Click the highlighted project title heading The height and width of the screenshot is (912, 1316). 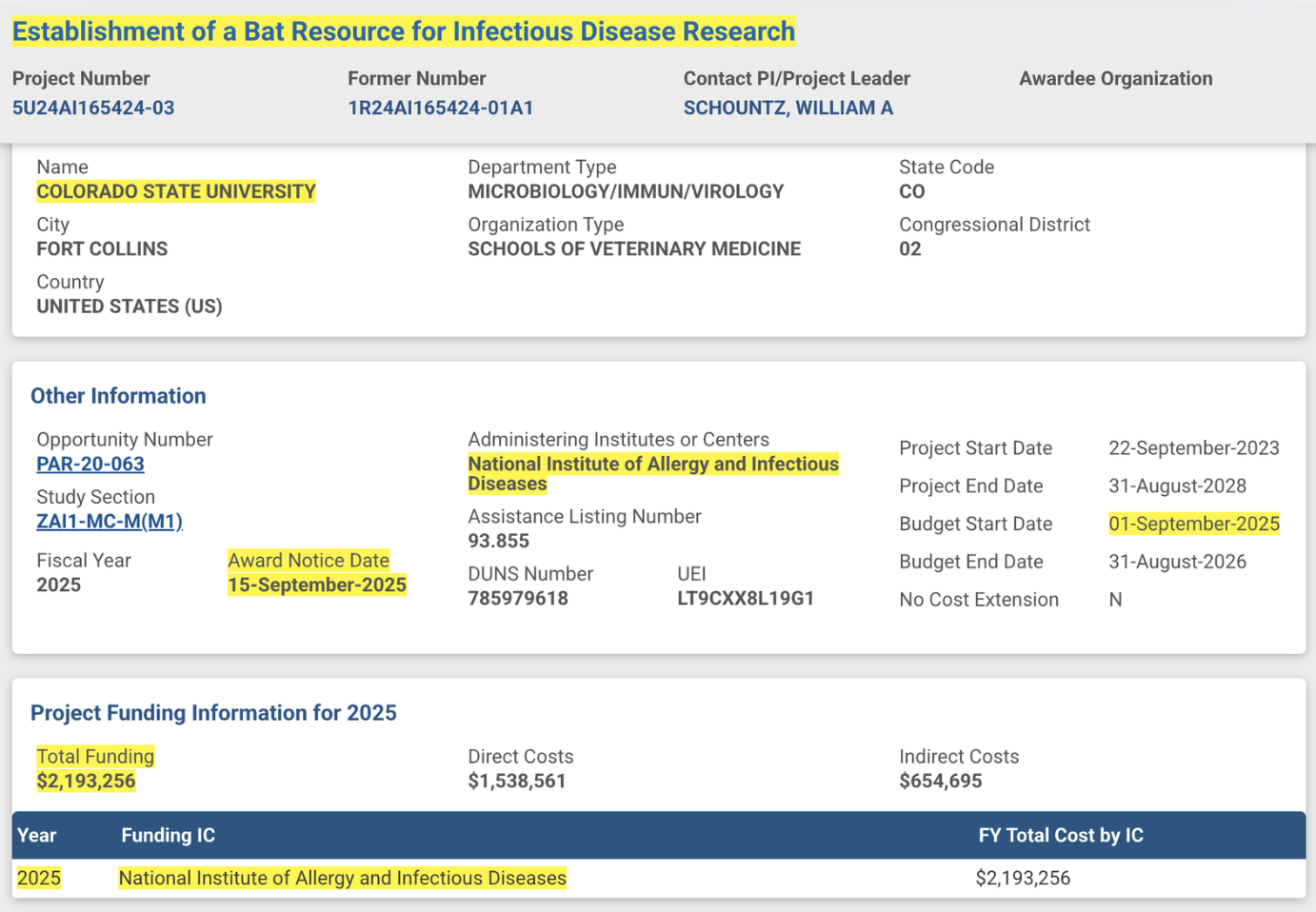tap(403, 31)
